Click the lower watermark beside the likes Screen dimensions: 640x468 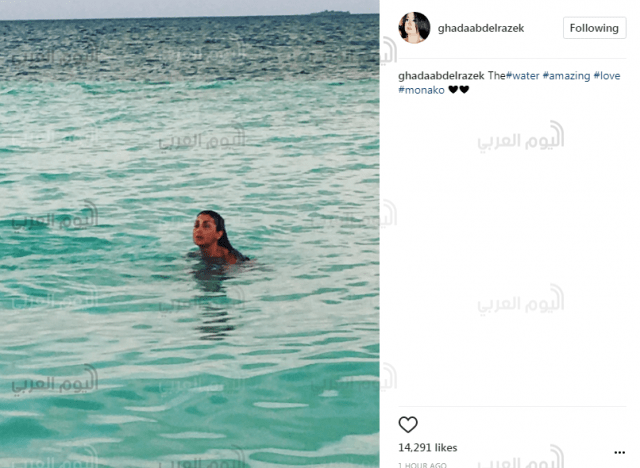521,457
